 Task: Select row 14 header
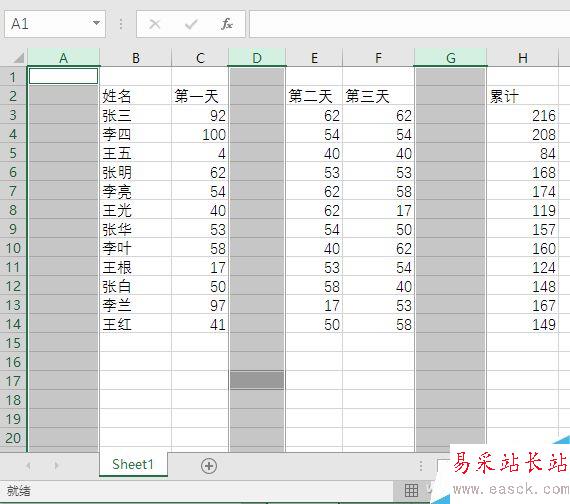tap(13, 324)
